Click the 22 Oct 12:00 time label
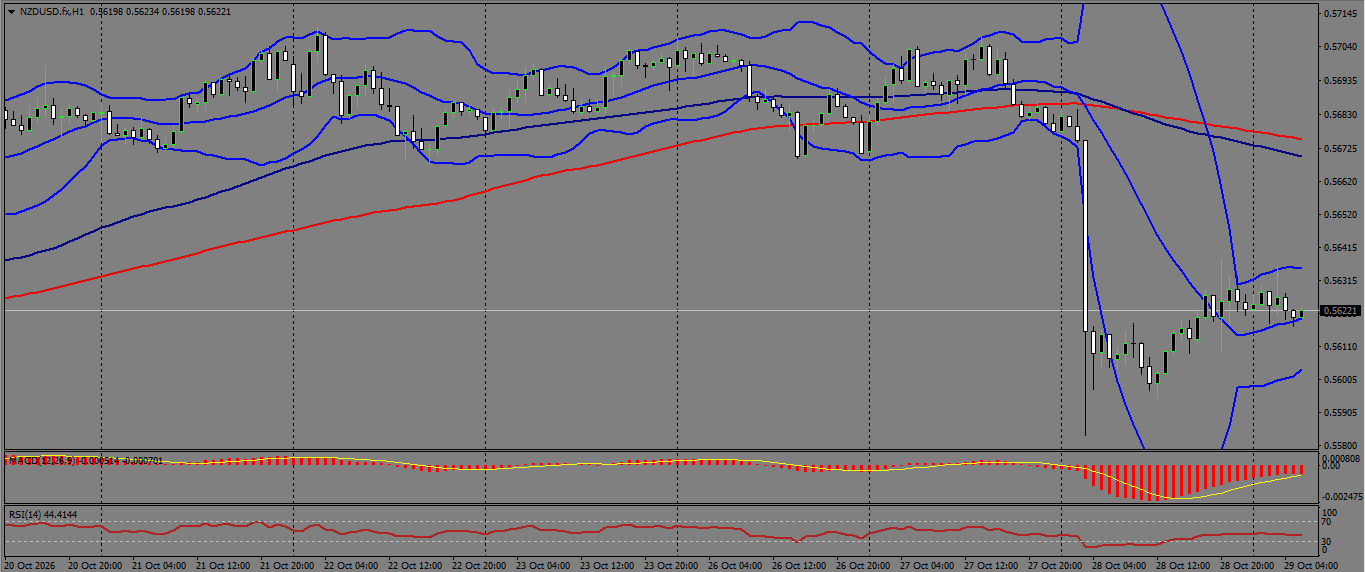Image resolution: width=1365 pixels, height=572 pixels. (415, 565)
